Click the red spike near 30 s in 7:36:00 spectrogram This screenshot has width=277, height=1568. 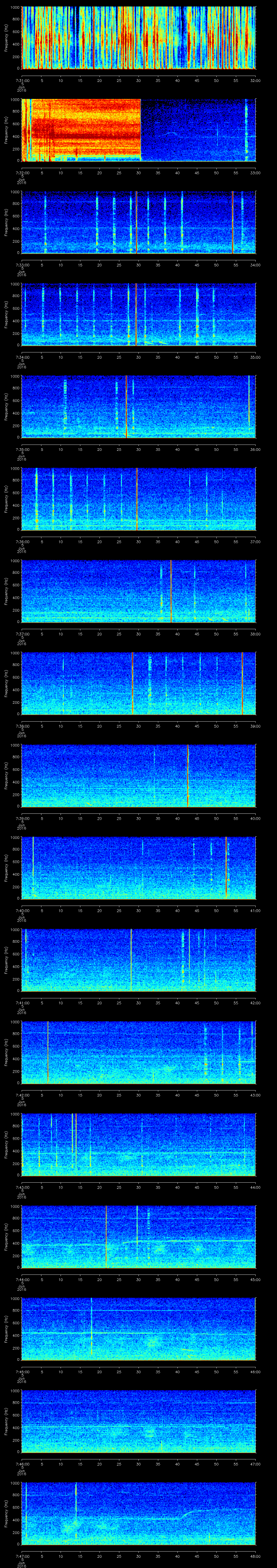137,499
